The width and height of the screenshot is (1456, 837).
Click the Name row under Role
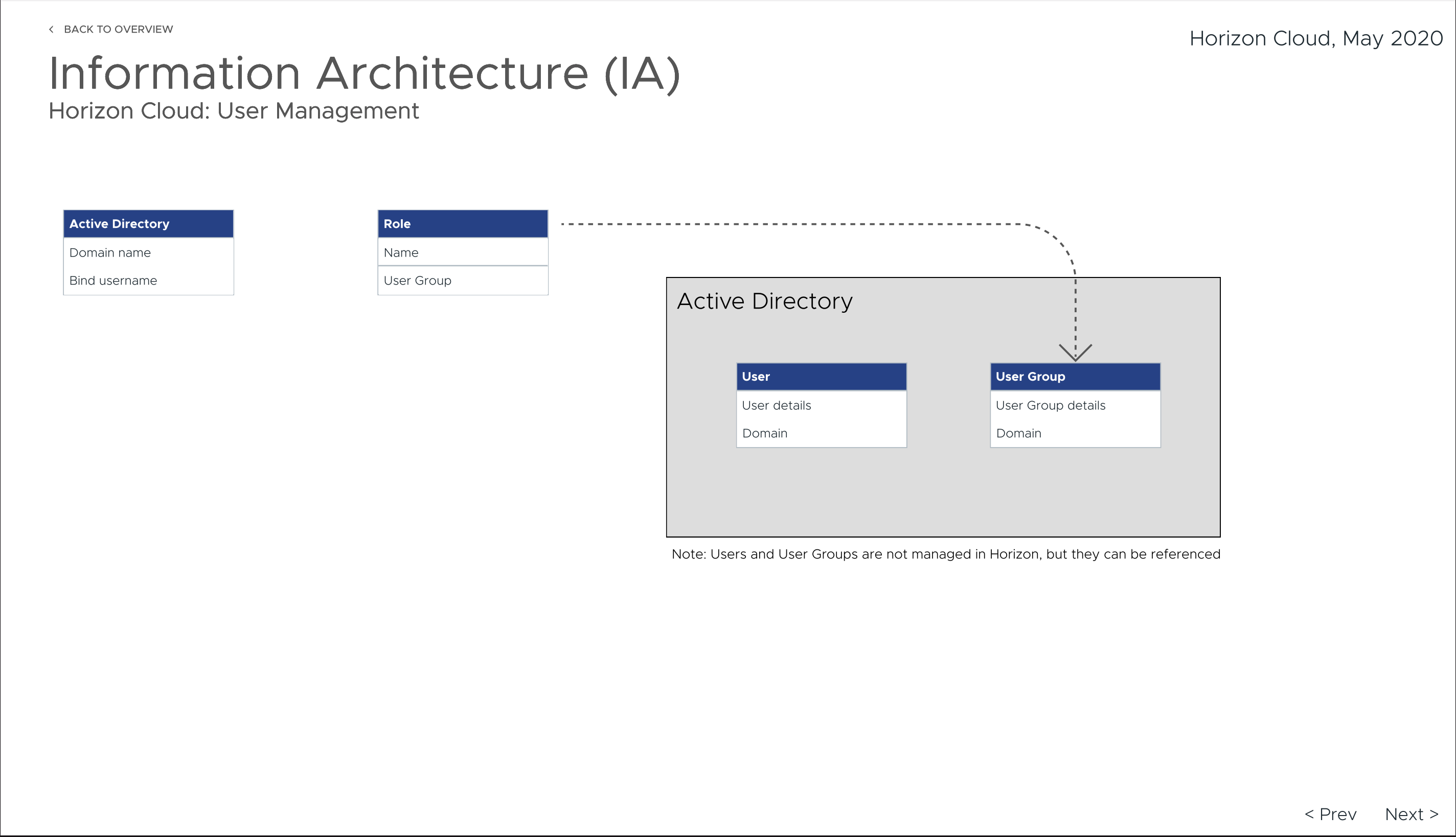462,252
